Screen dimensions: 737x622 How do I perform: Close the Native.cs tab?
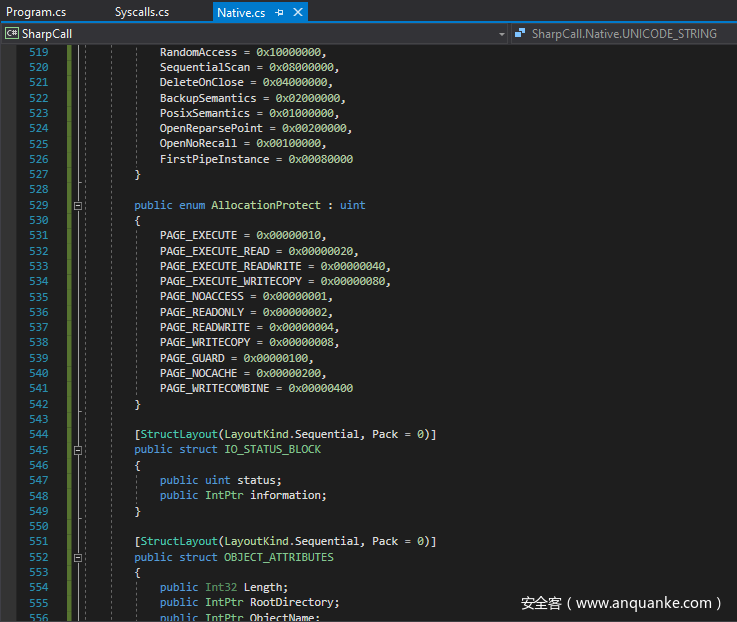pos(297,12)
